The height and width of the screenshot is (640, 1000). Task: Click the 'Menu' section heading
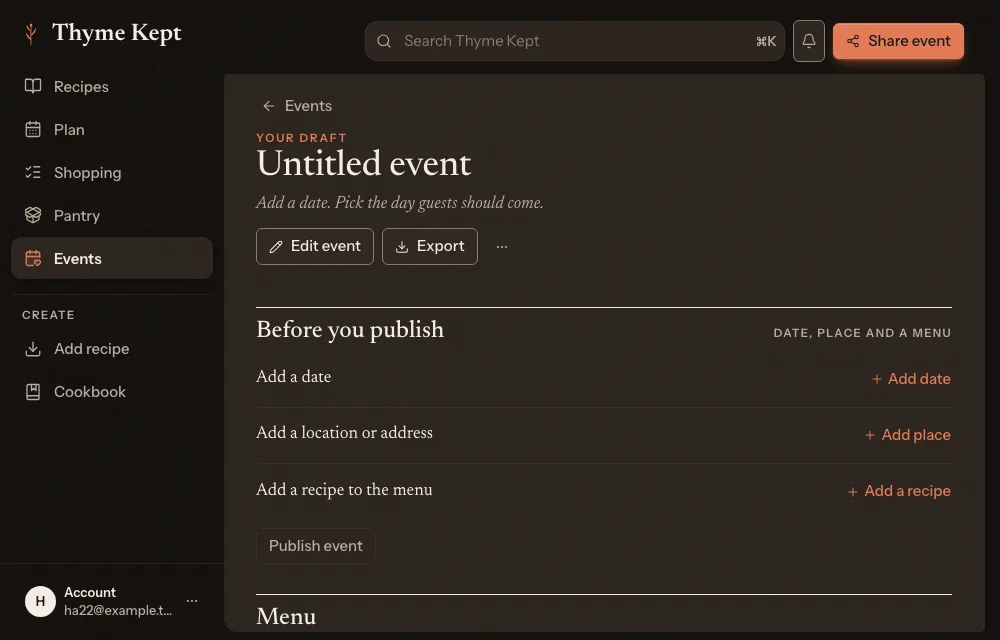(286, 616)
